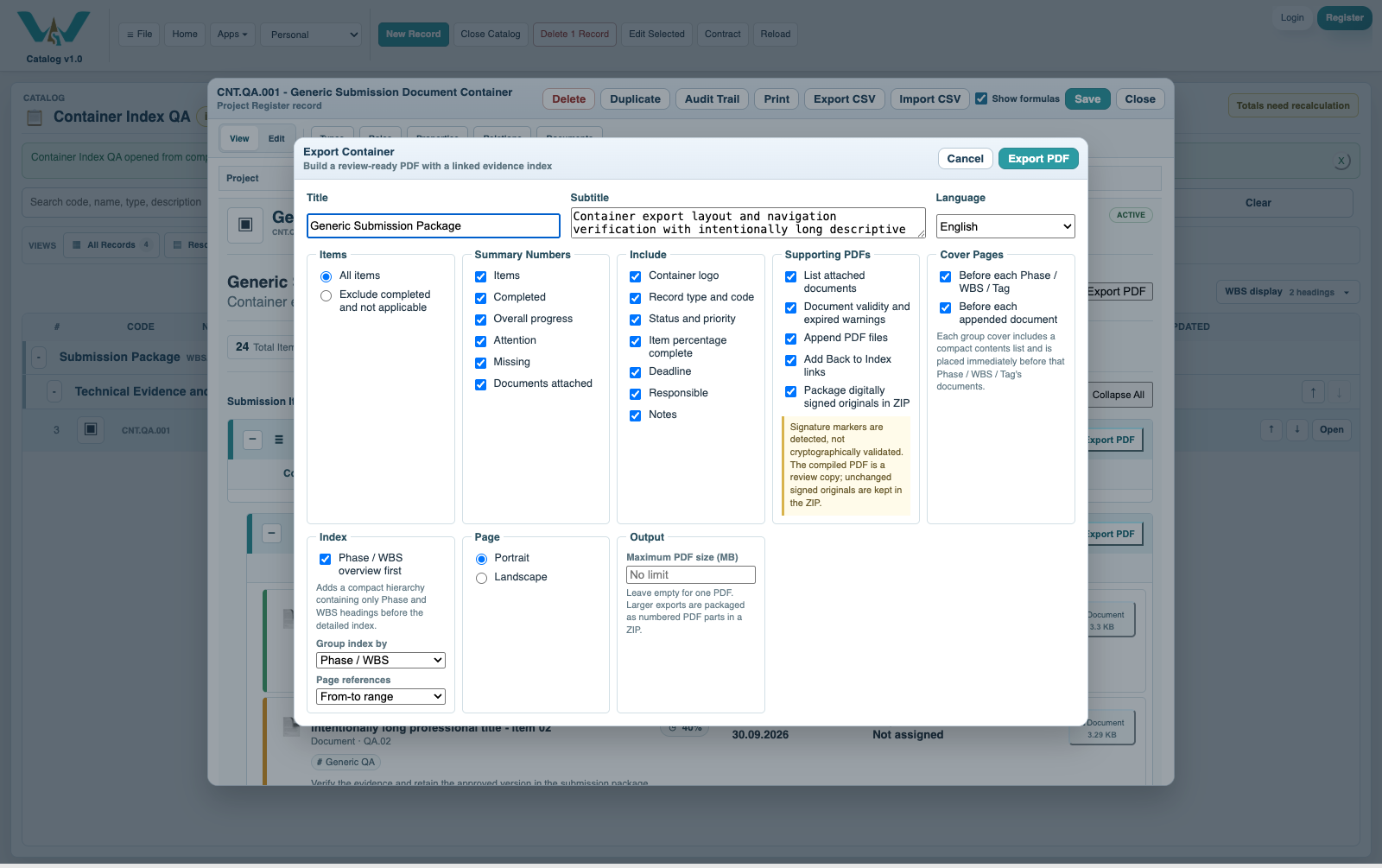The height and width of the screenshot is (868, 1382).
Task: Click the record icon in CNT.QA.001 row
Action: tap(91, 429)
